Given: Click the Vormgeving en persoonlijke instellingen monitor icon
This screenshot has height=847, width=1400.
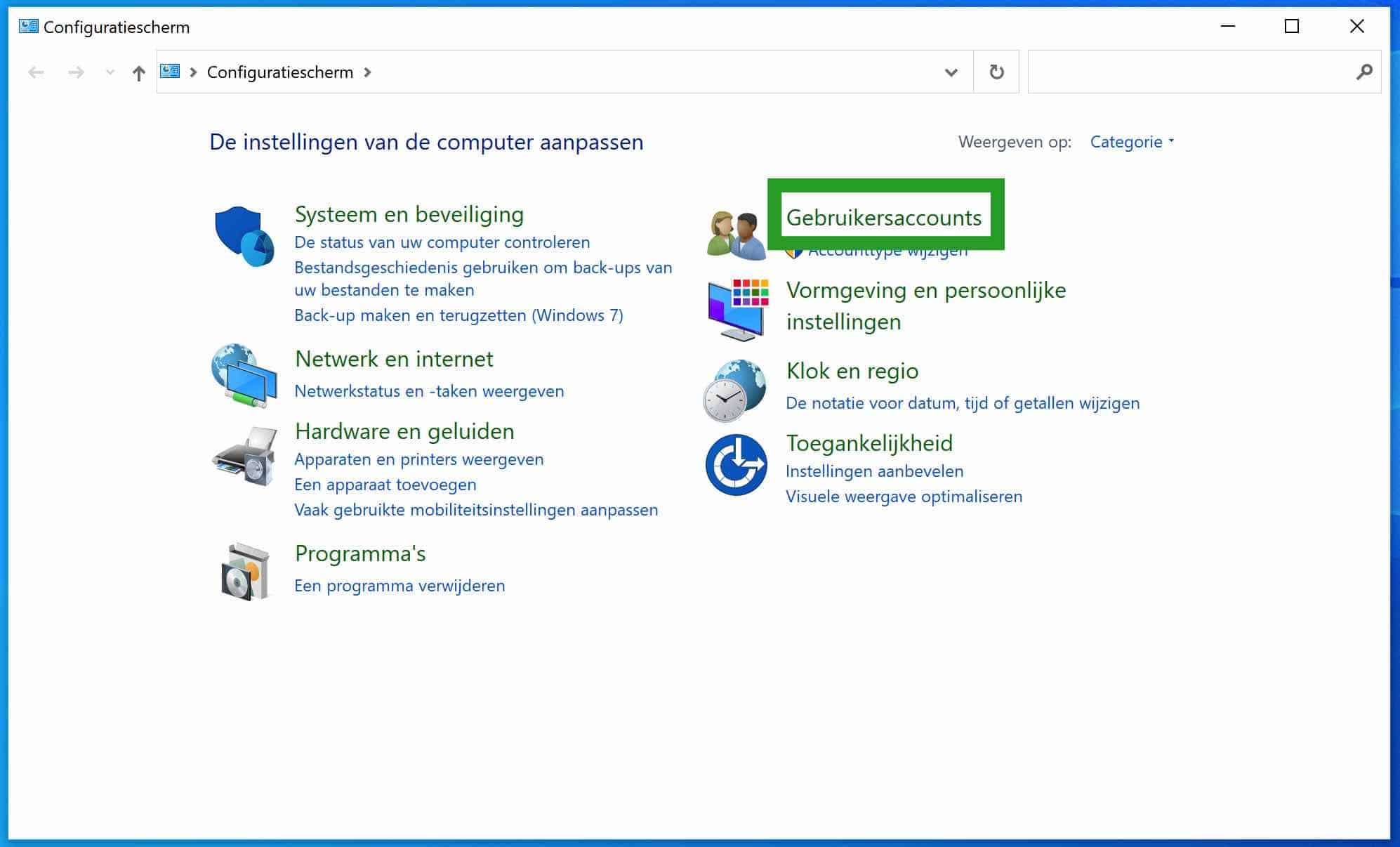Looking at the screenshot, I should [x=734, y=307].
